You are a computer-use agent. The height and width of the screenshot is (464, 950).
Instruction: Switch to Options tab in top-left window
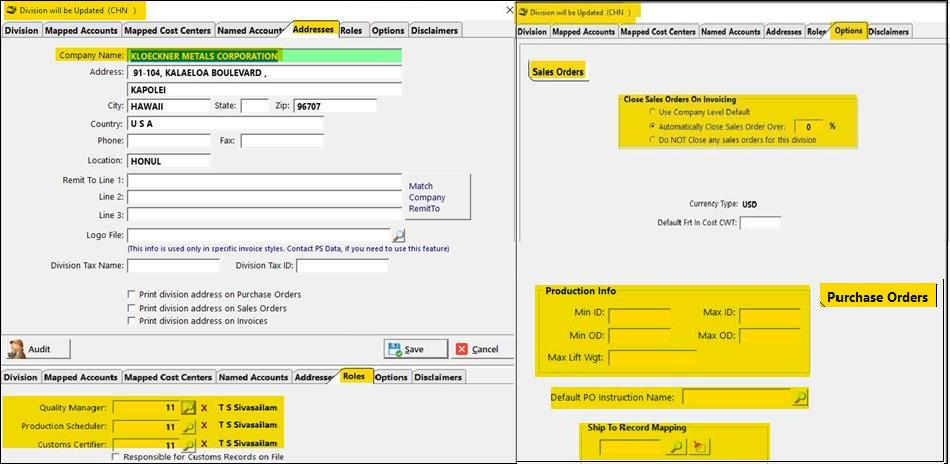(388, 30)
